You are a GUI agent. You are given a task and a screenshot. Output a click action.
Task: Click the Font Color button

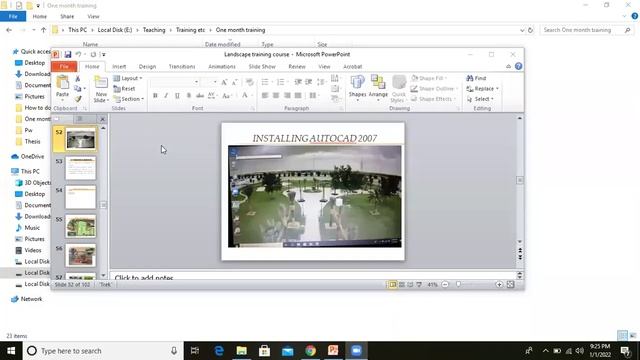[x=245, y=96]
